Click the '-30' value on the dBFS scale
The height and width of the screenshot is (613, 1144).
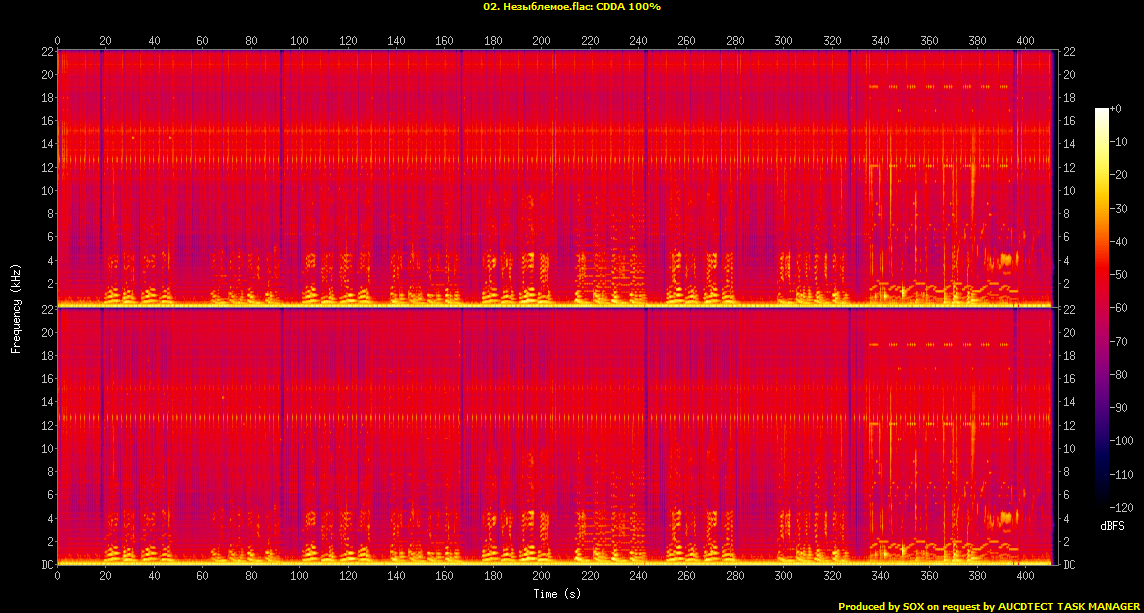coord(1124,208)
